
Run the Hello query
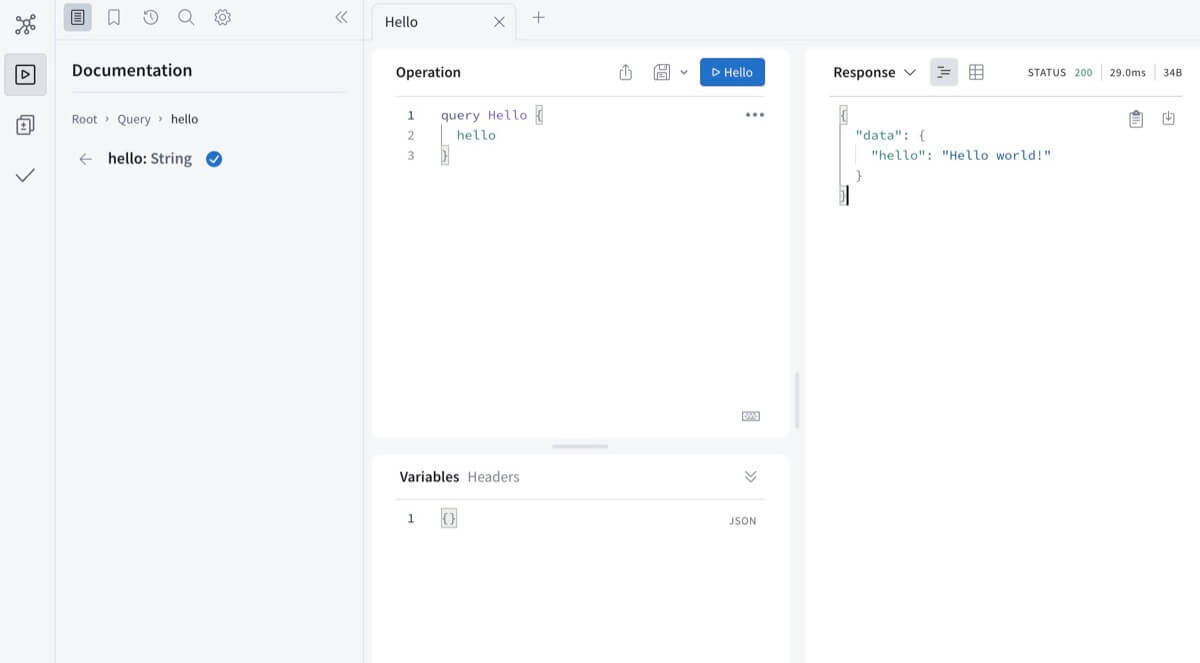(732, 71)
